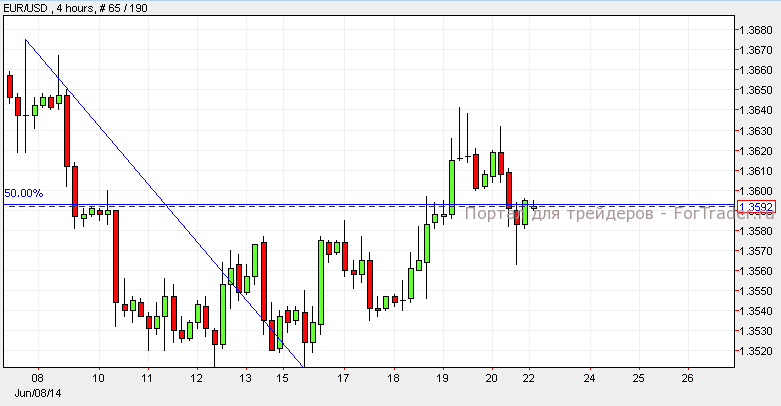This screenshot has height=406, width=781.
Task: Click the 1.3550 price axis label
Action: 756,290
